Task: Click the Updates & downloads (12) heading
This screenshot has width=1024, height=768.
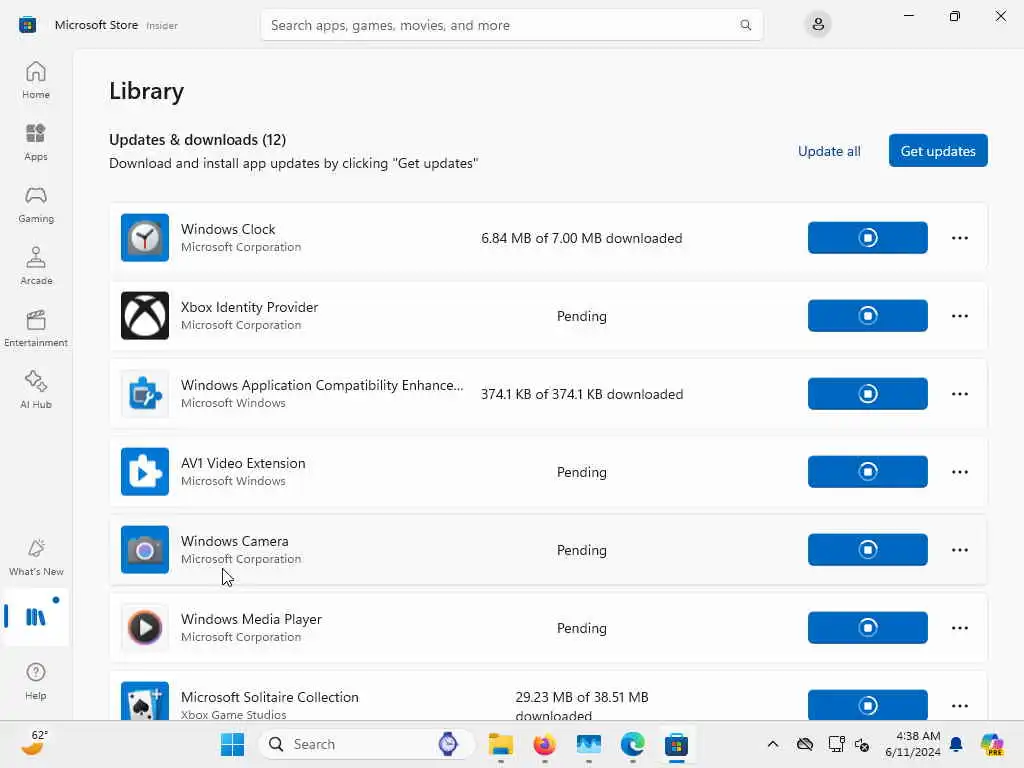Action: (x=197, y=140)
